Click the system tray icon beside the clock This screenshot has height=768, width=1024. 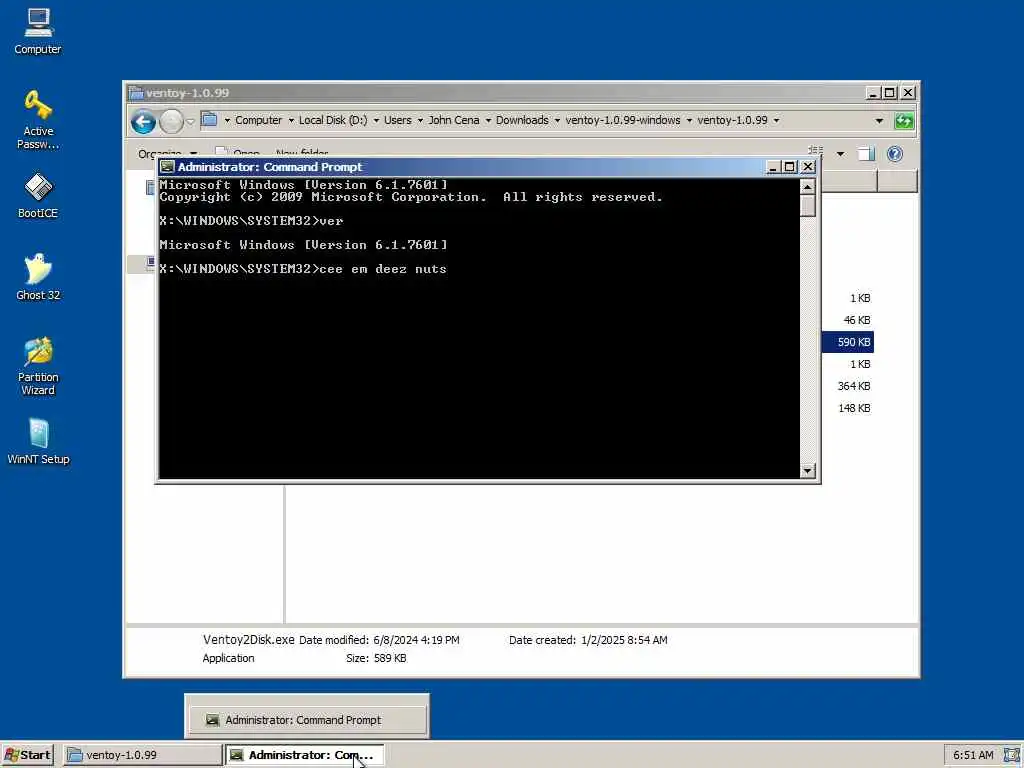pyautogui.click(x=1012, y=755)
